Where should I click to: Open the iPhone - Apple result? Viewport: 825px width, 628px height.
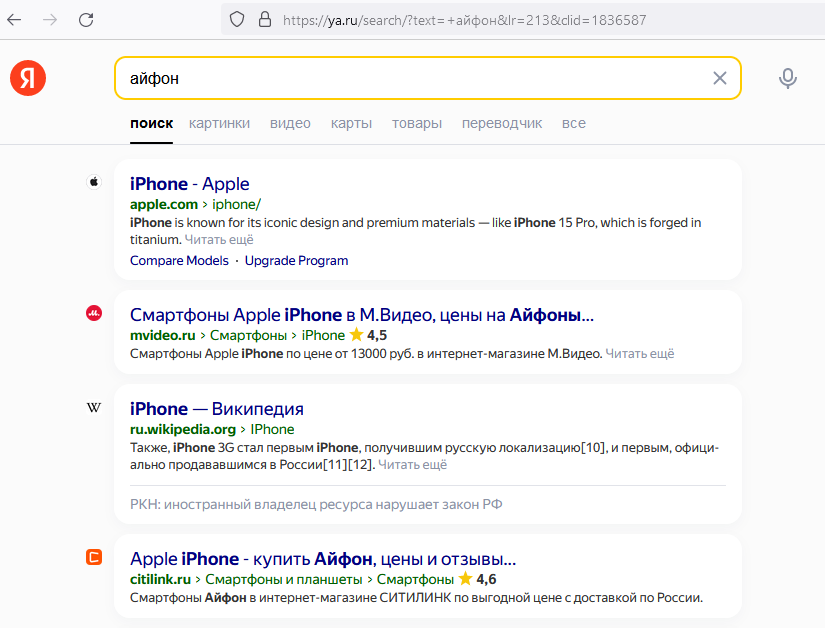(x=189, y=184)
